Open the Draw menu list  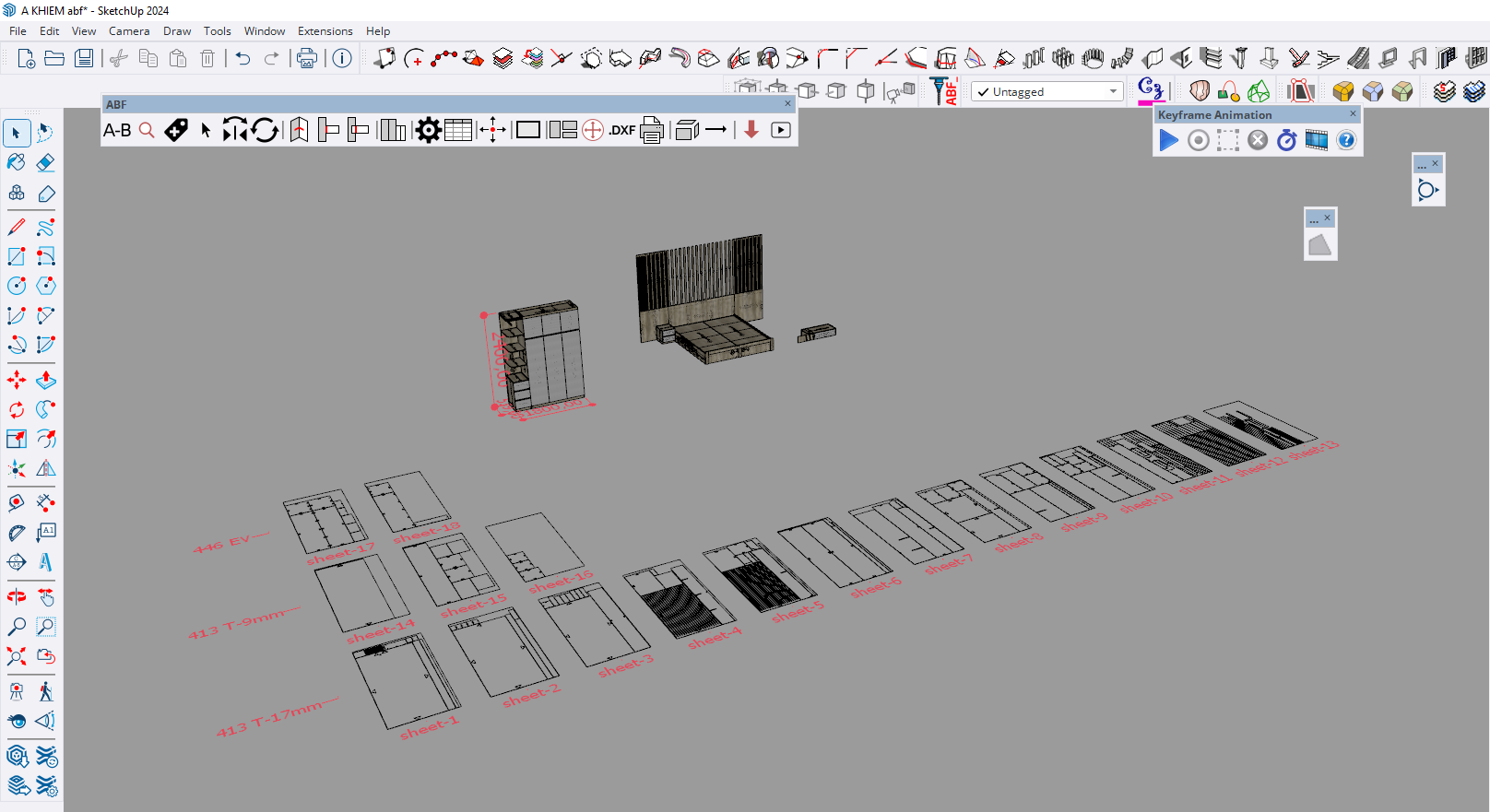point(177,31)
